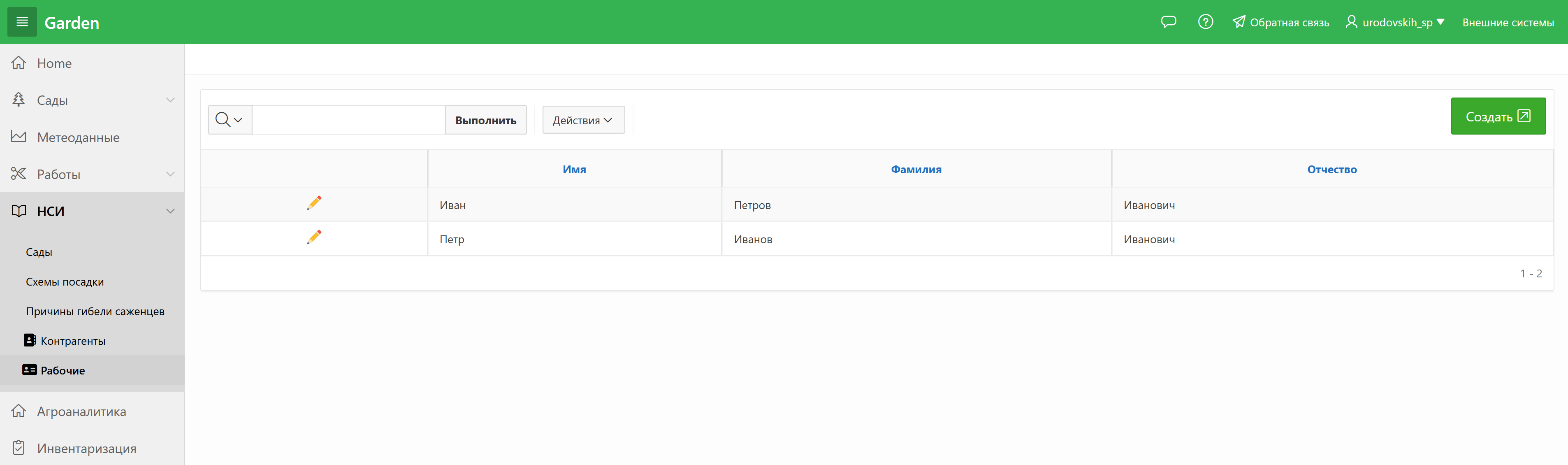
Task: Click the Инвентаризация clipboard icon
Action: point(19,448)
